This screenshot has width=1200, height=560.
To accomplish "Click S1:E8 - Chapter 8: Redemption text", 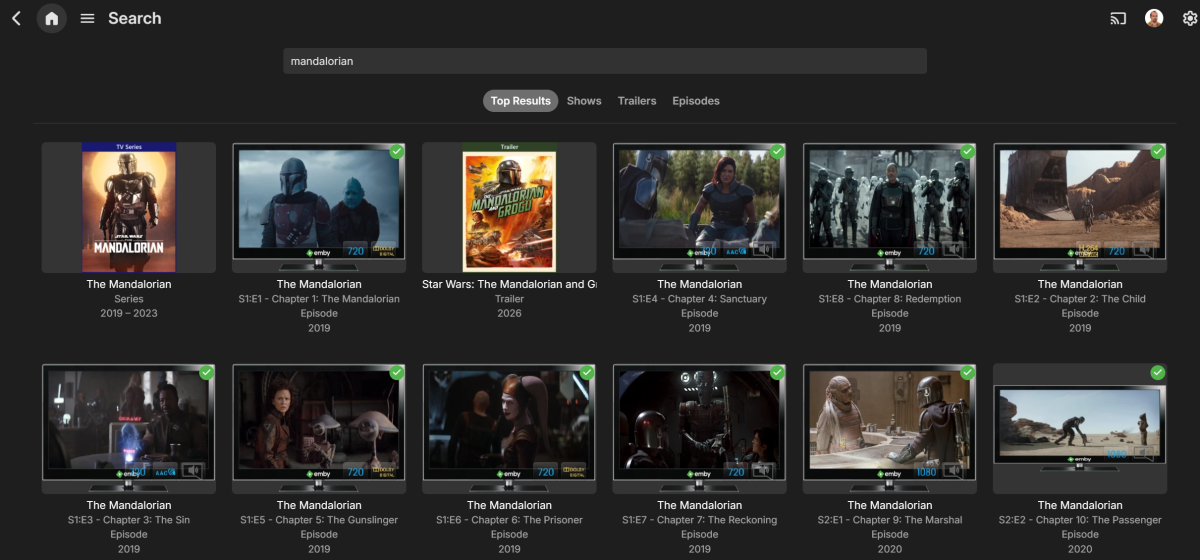I will click(890, 299).
